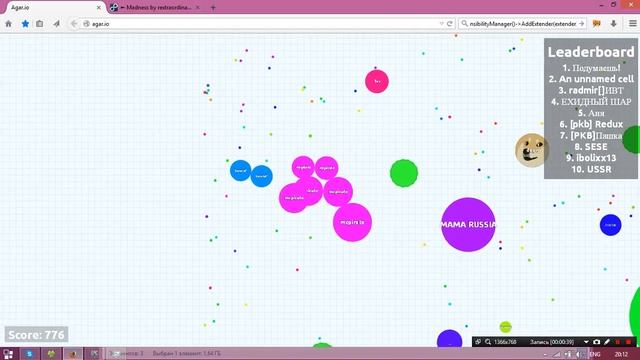Viewport: 640px width, 360px height.
Task: Click the paper-plane share icon
Action: [x=56, y=24]
